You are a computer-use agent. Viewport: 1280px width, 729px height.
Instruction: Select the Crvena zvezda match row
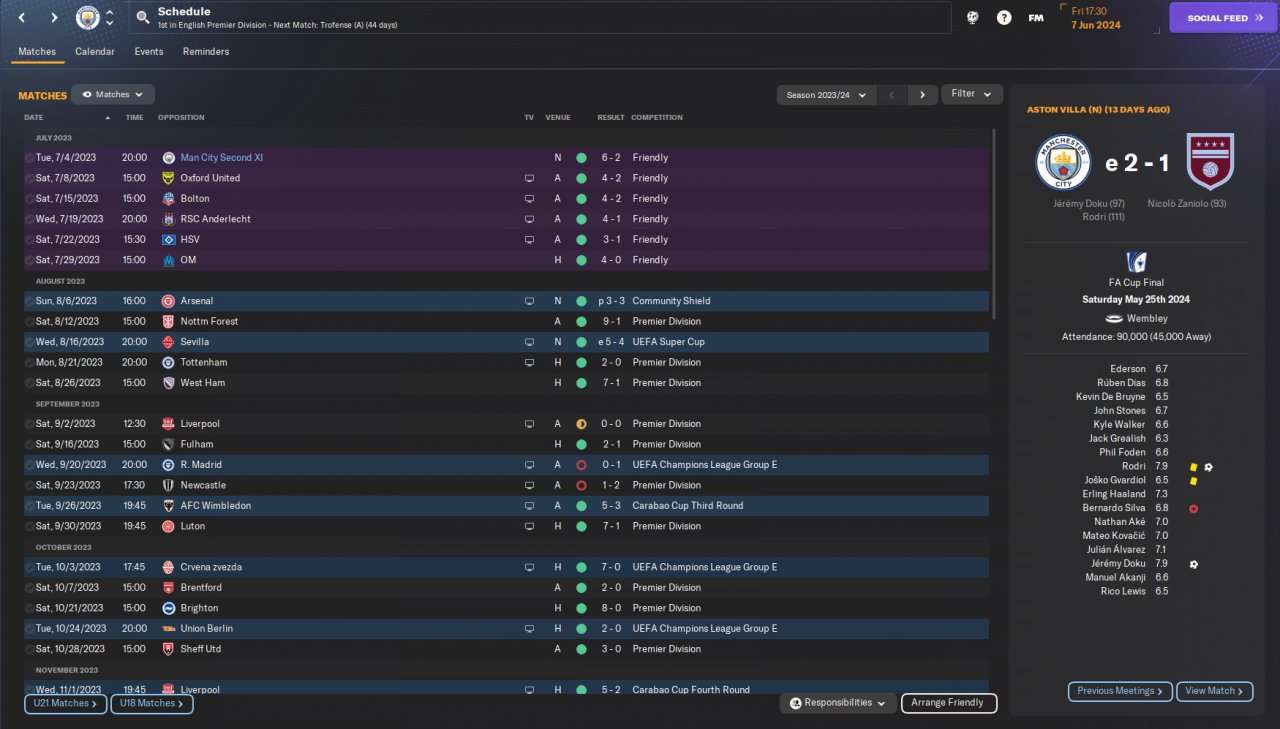506,567
